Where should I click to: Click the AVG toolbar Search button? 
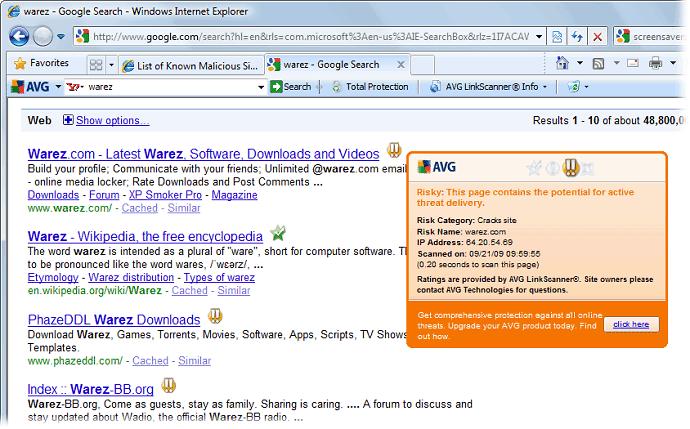coord(291,87)
